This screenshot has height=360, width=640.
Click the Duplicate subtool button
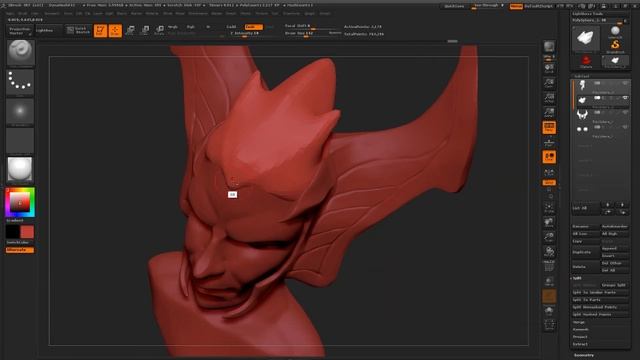(586, 252)
